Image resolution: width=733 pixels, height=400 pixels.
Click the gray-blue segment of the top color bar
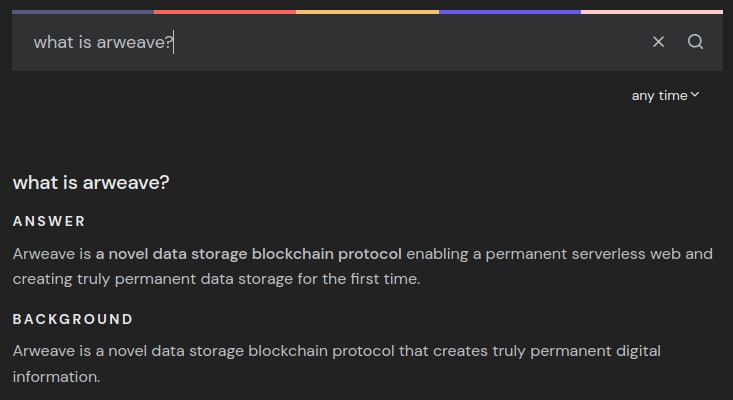click(83, 12)
